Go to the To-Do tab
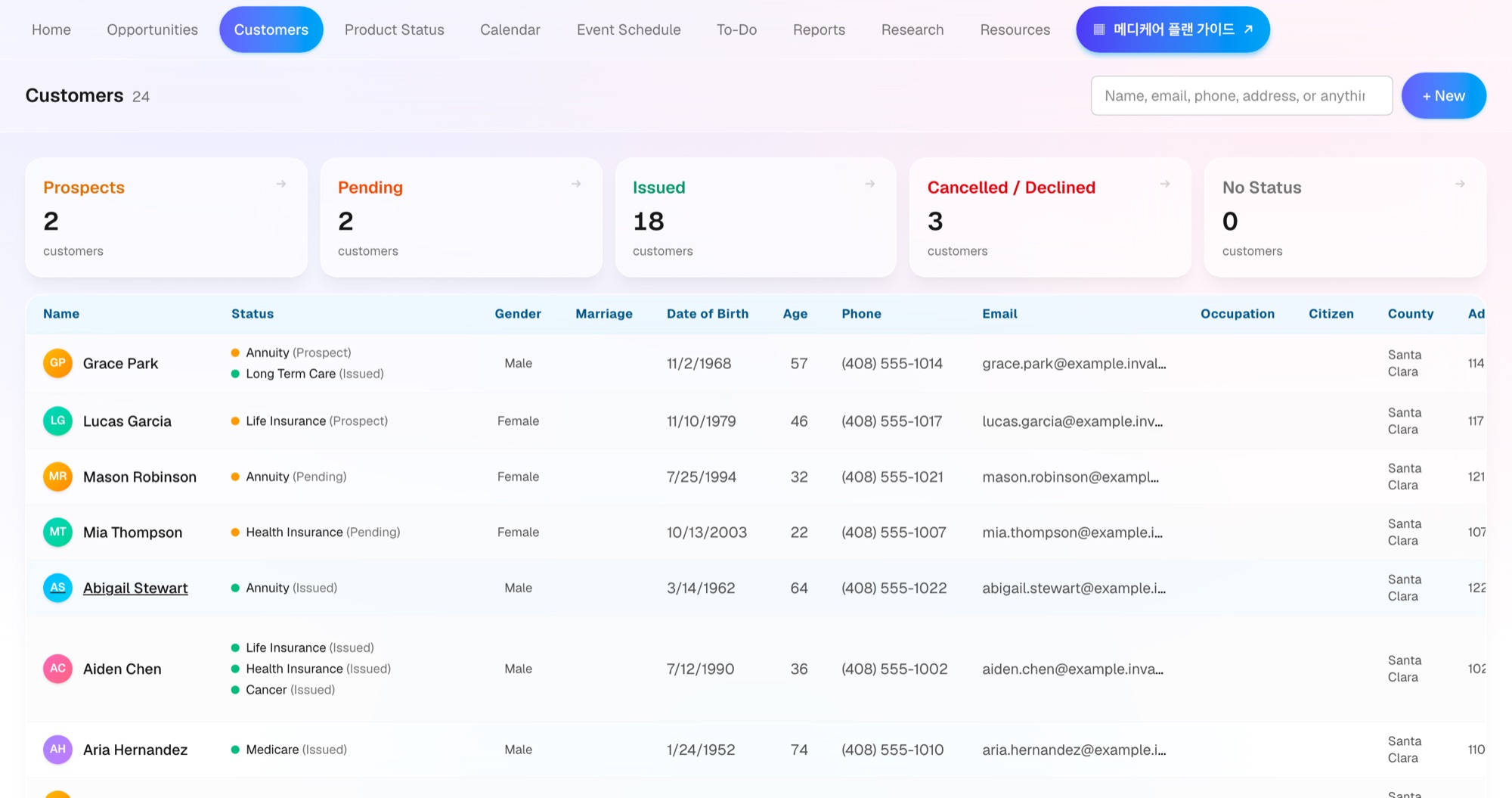Viewport: 1512px width, 798px height. click(x=736, y=29)
